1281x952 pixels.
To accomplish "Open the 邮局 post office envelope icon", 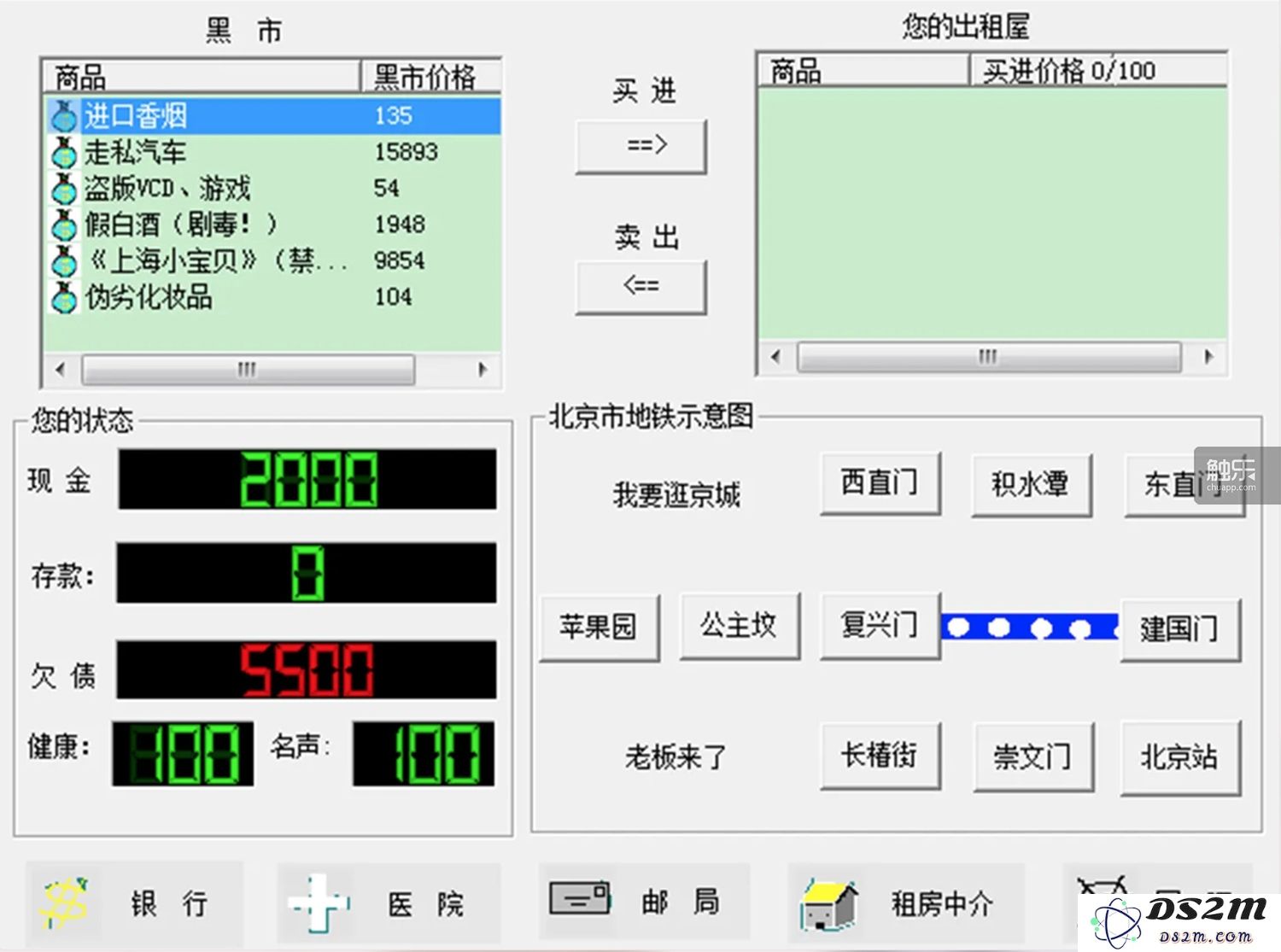I will tap(580, 899).
